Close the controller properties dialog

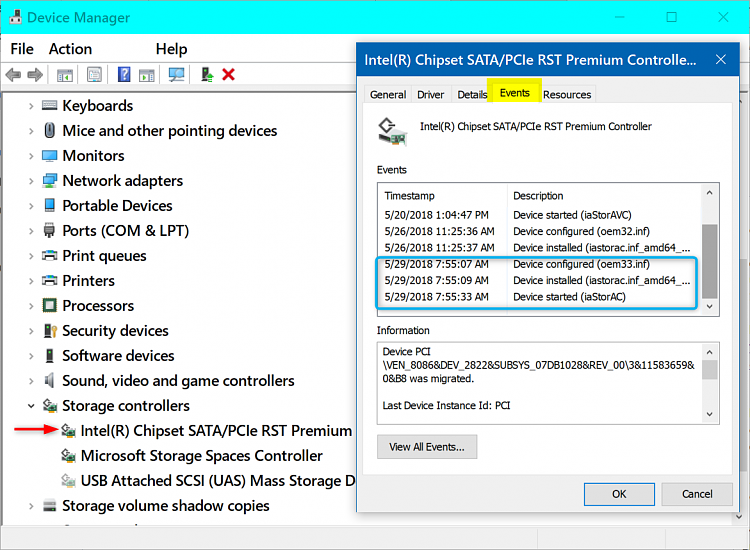point(720,60)
